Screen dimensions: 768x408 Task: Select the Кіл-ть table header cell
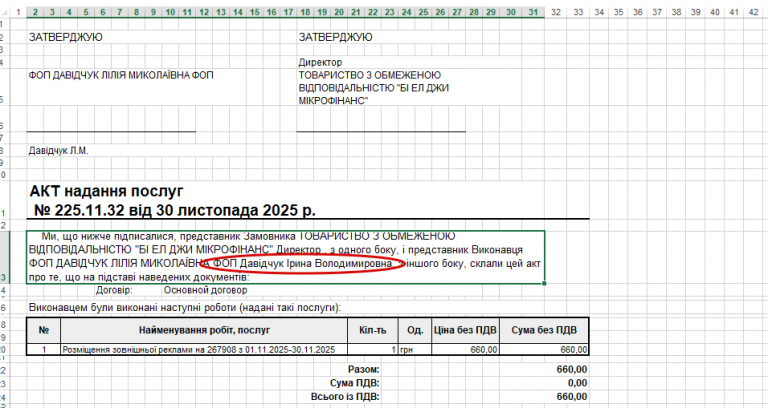pos(373,330)
